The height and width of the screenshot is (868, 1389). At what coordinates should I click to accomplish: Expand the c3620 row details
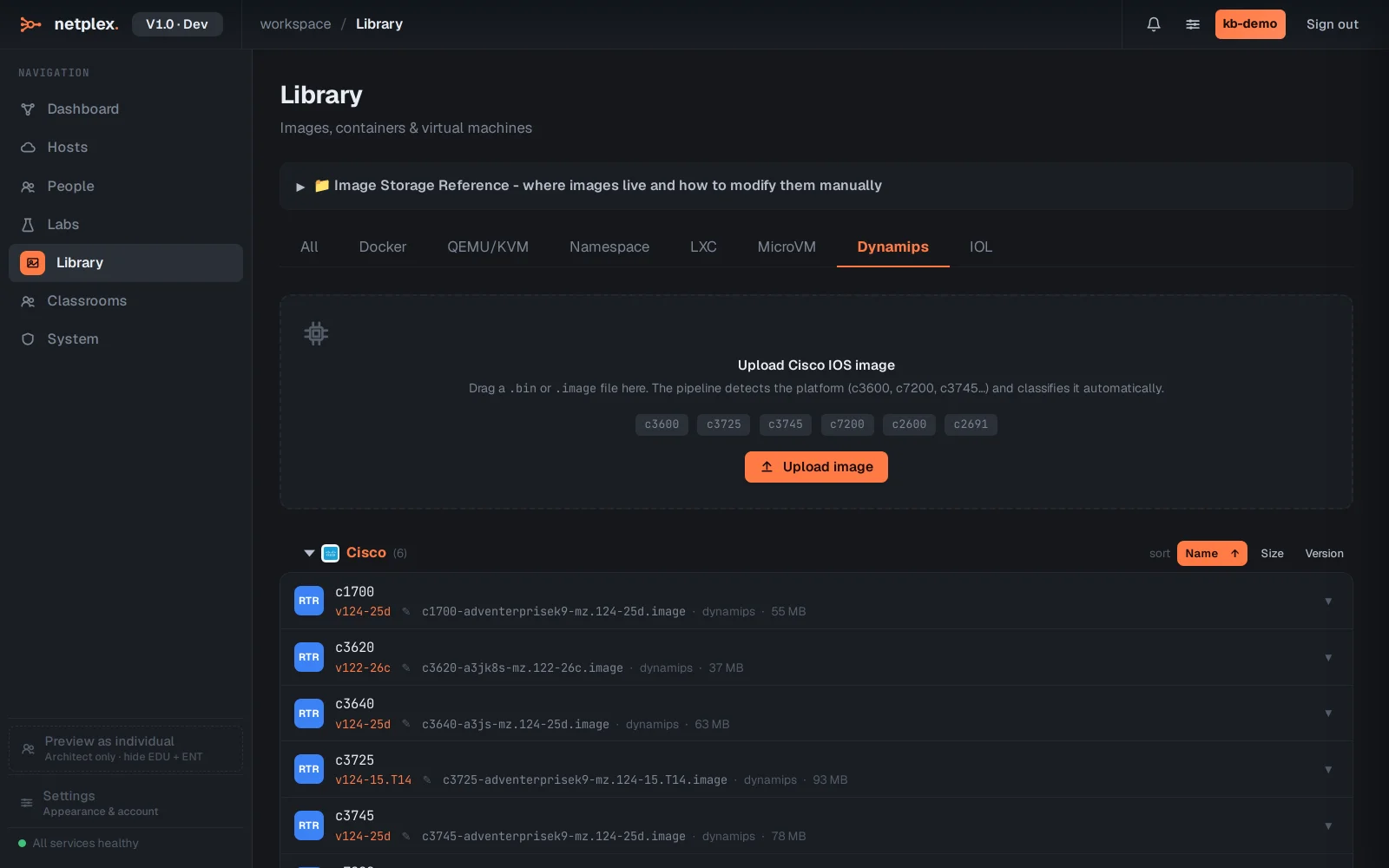(1328, 657)
